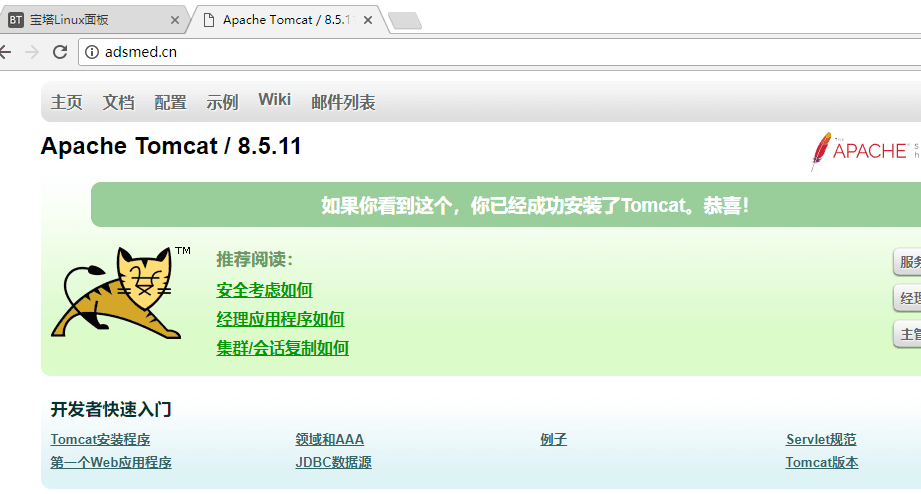This screenshot has width=921, height=494.
Task: Open a new tab with the new-tab button
Action: coord(405,21)
